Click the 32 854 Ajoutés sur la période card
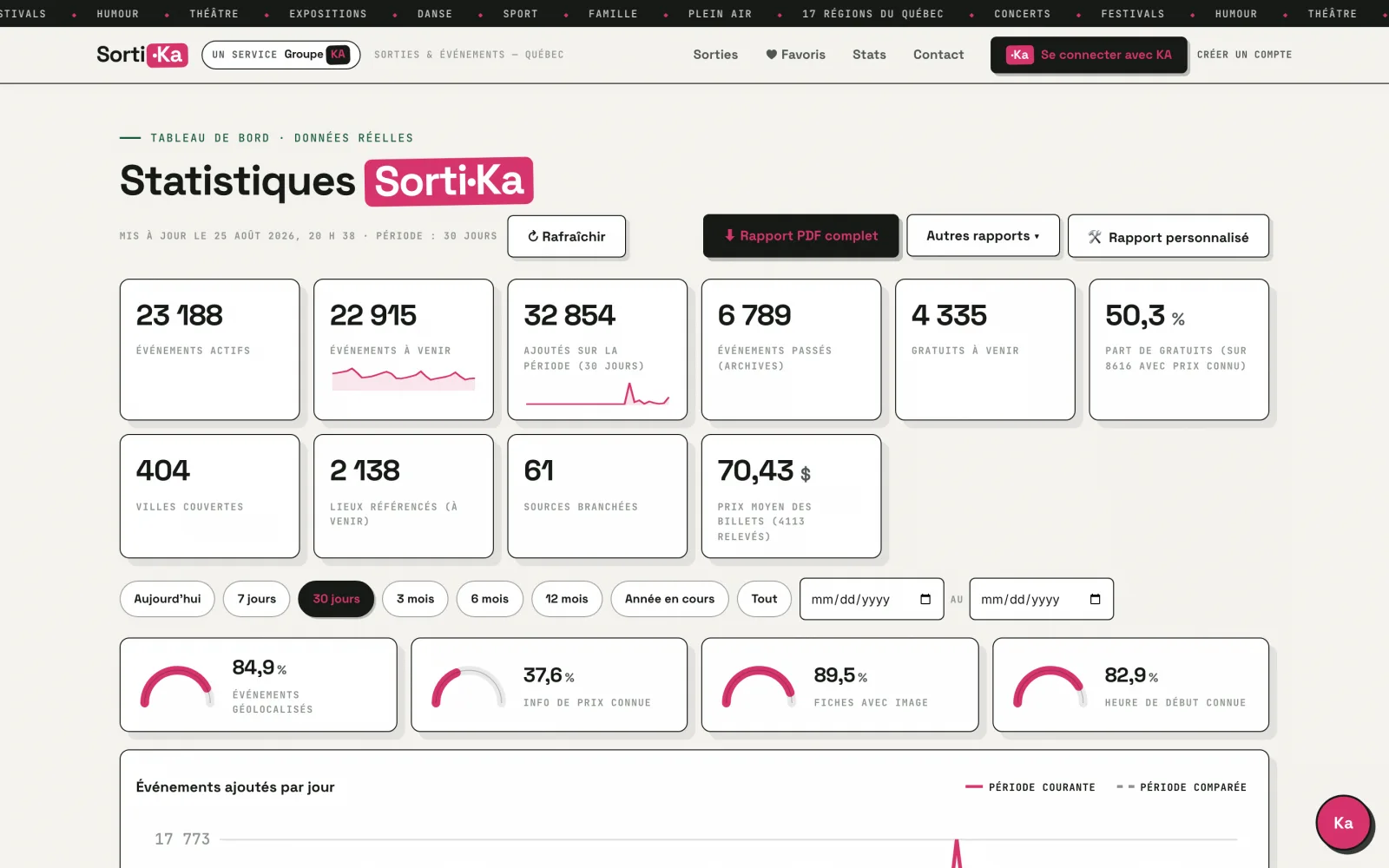Image resolution: width=1389 pixels, height=868 pixels. pos(597,350)
